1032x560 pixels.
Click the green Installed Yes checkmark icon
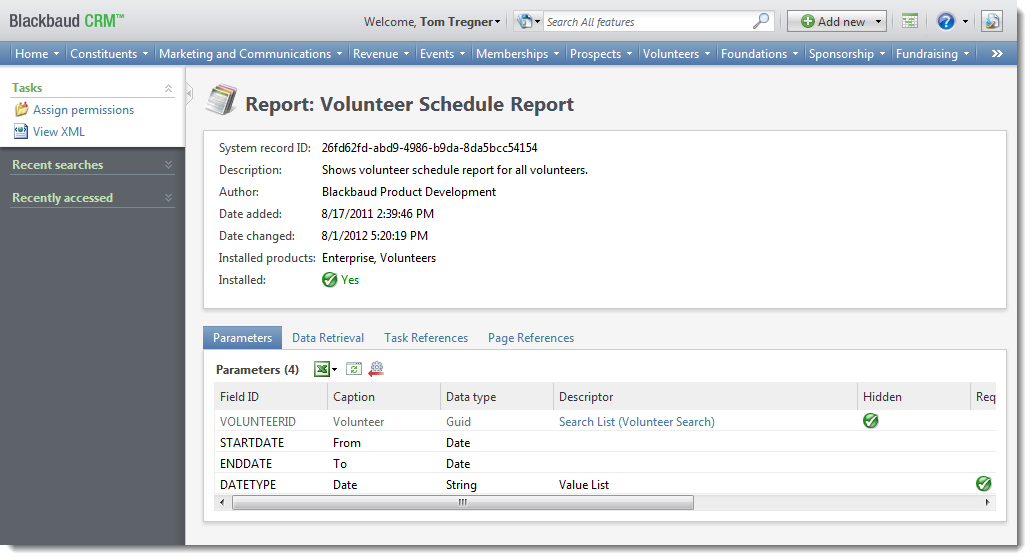tap(329, 280)
